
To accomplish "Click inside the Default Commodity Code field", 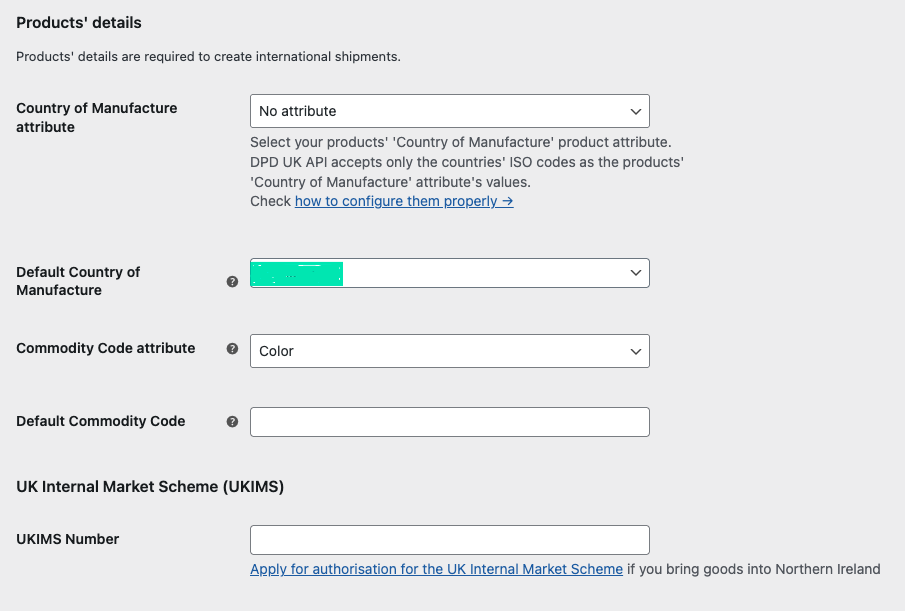I will pos(449,422).
